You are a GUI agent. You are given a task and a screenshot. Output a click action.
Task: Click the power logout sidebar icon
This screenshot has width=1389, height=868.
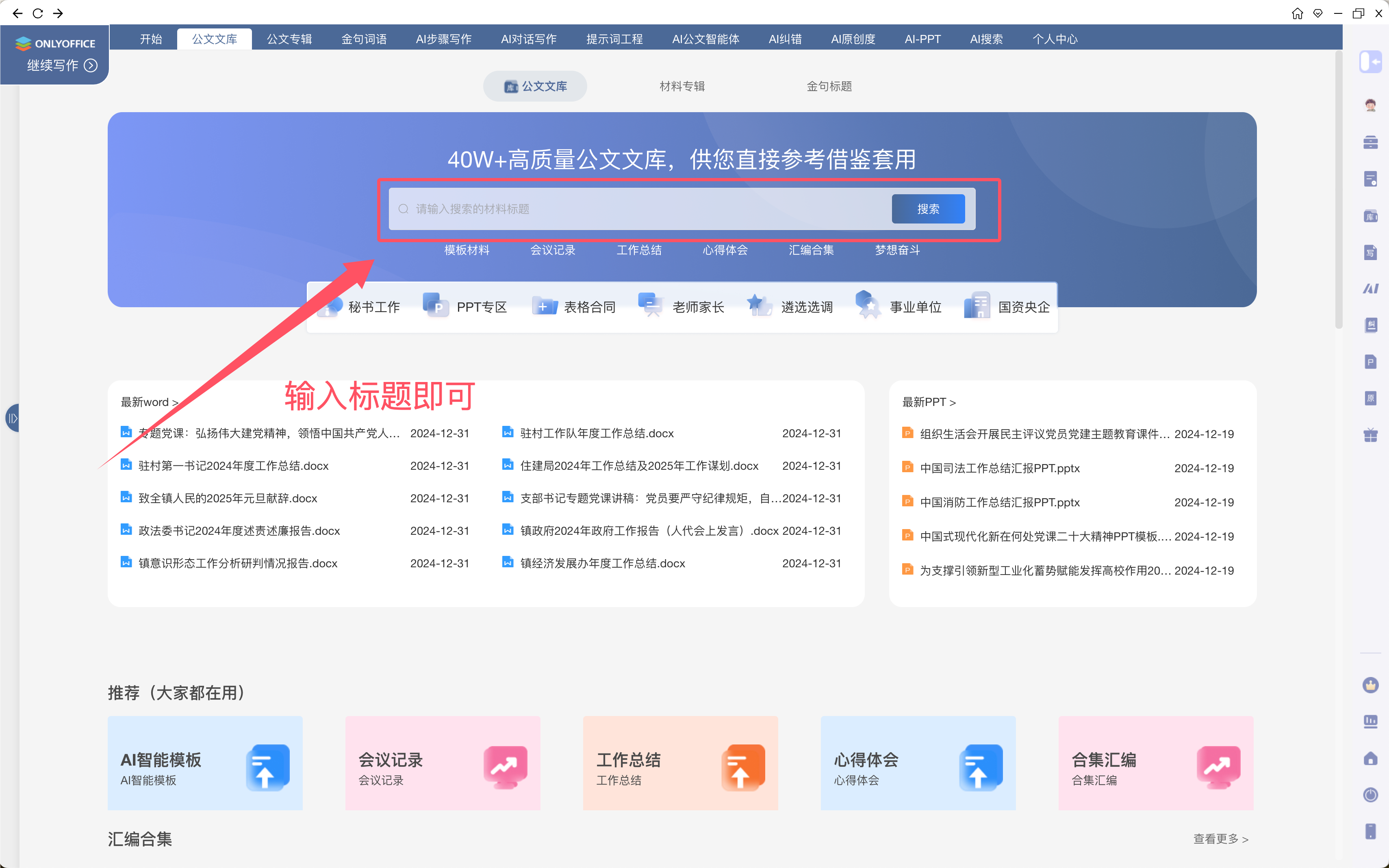point(1371,794)
